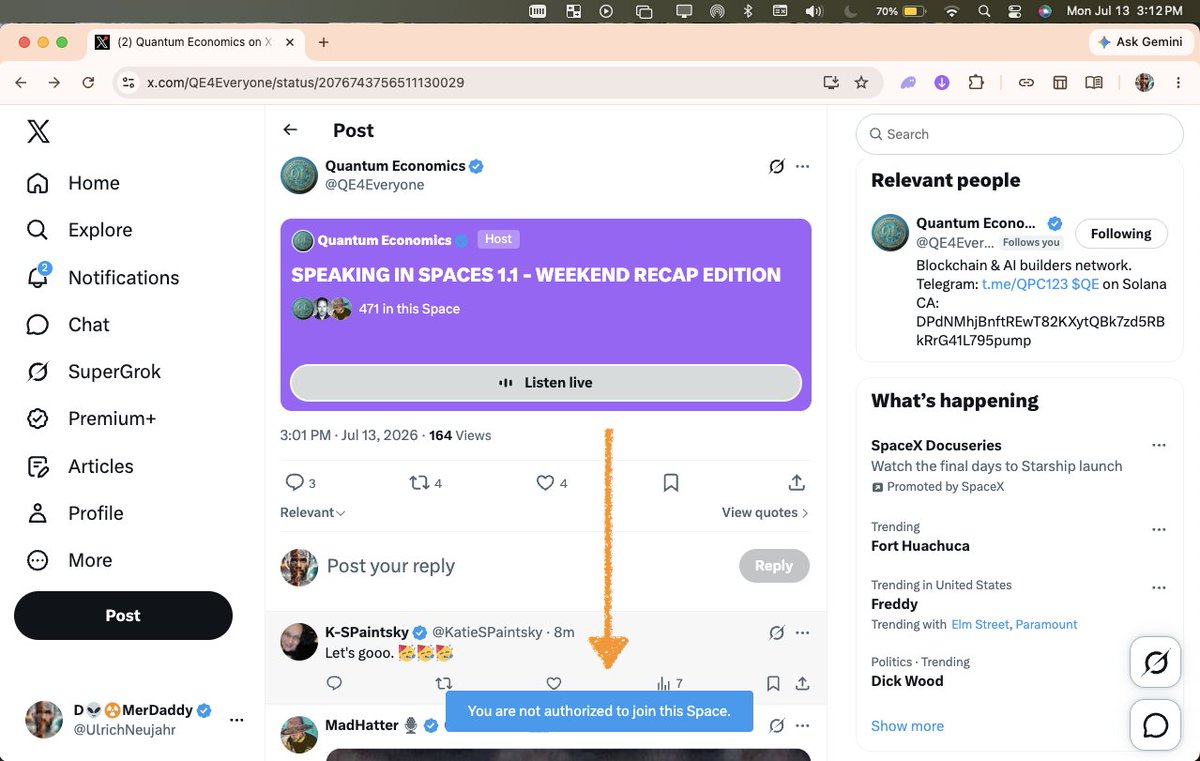1200x761 pixels.
Task: Open Notifications in sidebar
Action: point(102,277)
